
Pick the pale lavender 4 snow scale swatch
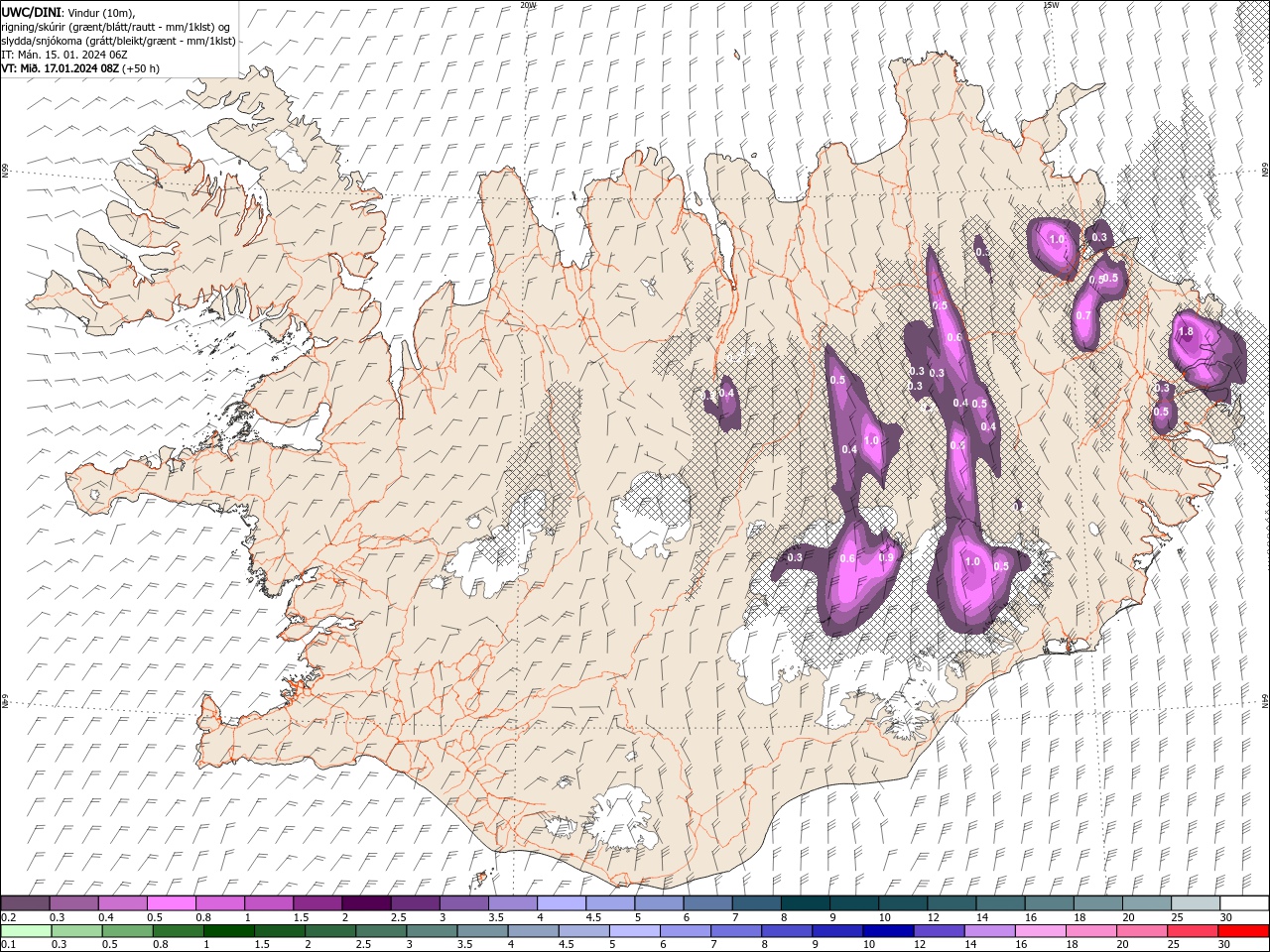click(560, 903)
